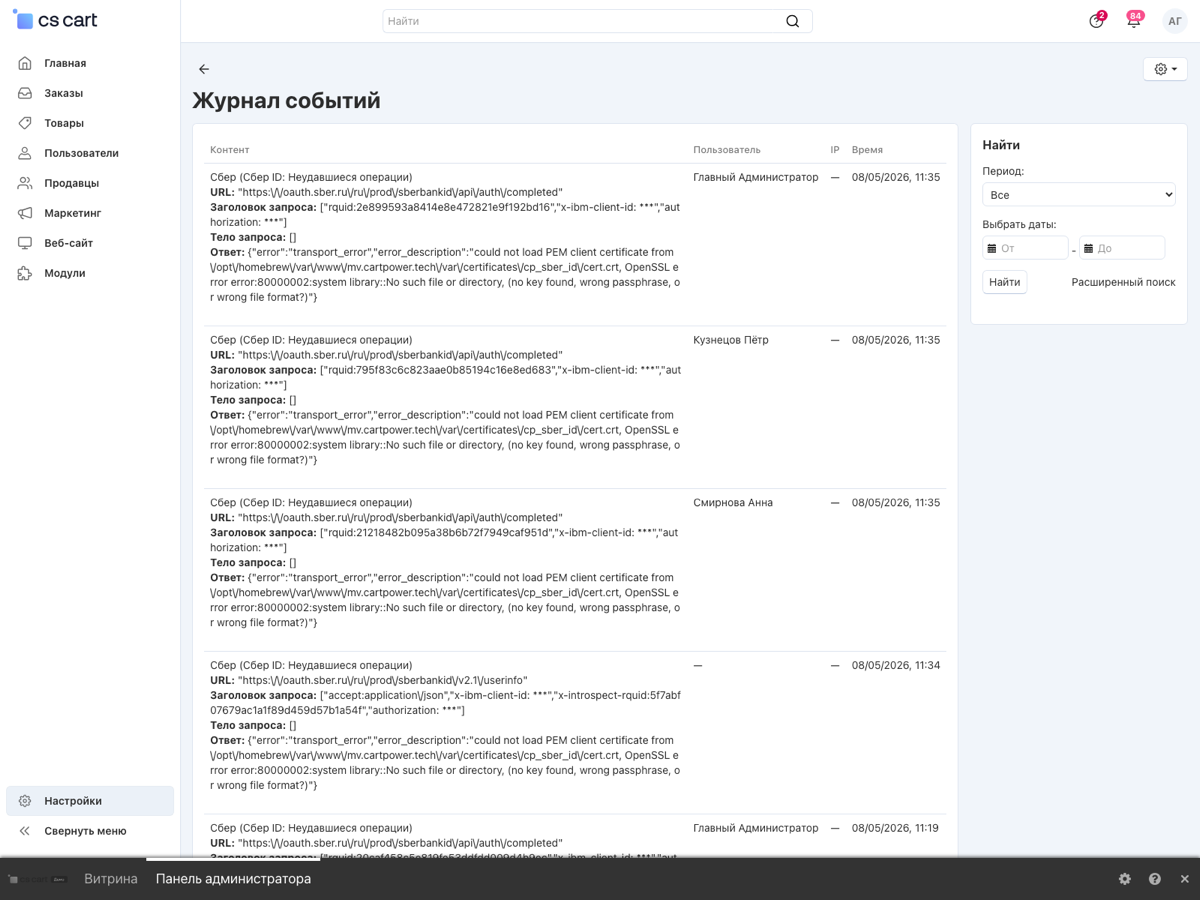Viewport: 1200px width, 900px height.
Task: Open Настройки in the sidebar
Action: click(x=90, y=801)
